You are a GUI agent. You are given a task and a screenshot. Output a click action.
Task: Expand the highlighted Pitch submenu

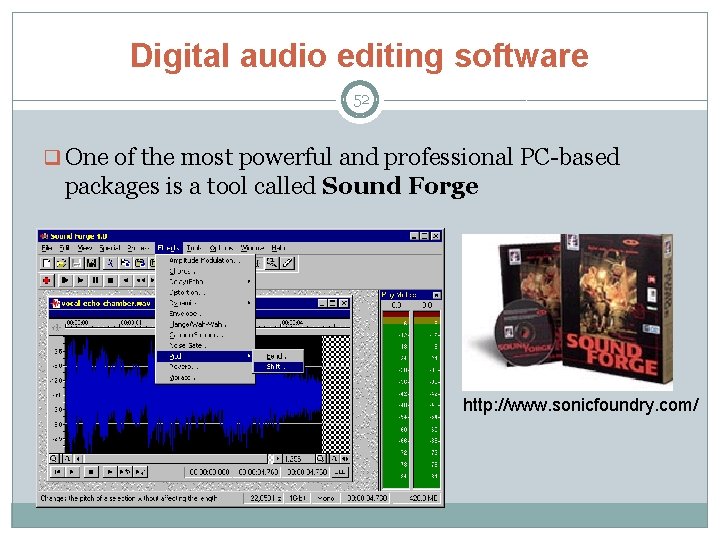coord(205,356)
